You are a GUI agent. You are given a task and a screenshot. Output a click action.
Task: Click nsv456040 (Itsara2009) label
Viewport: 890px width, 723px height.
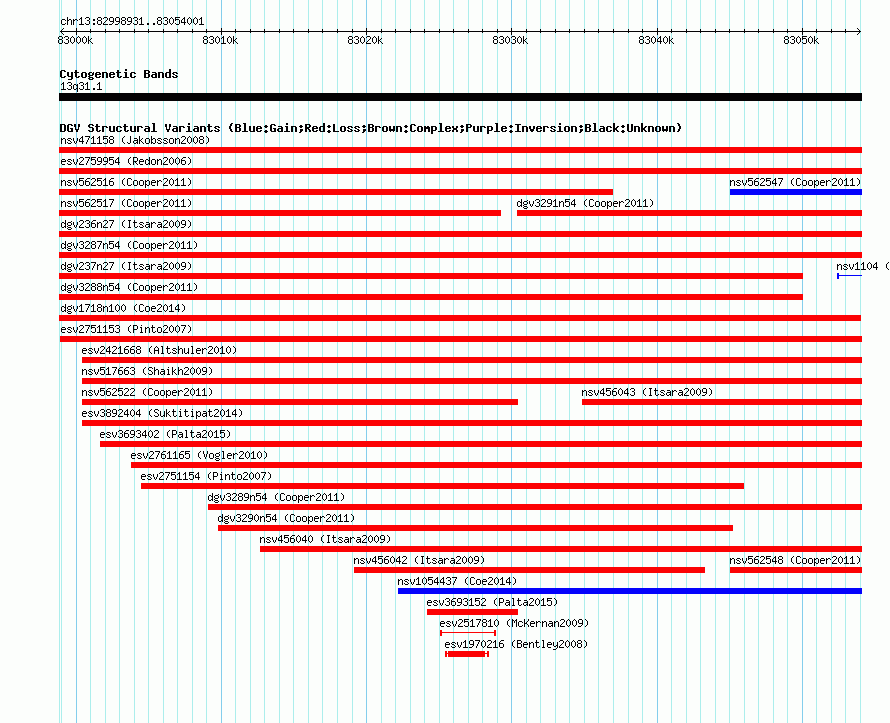(x=325, y=539)
